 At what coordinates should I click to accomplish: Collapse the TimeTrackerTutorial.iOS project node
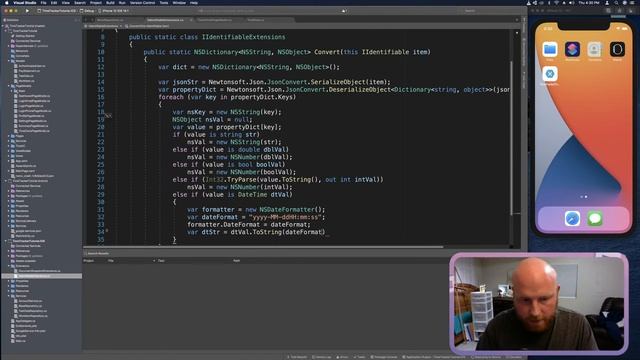5,241
